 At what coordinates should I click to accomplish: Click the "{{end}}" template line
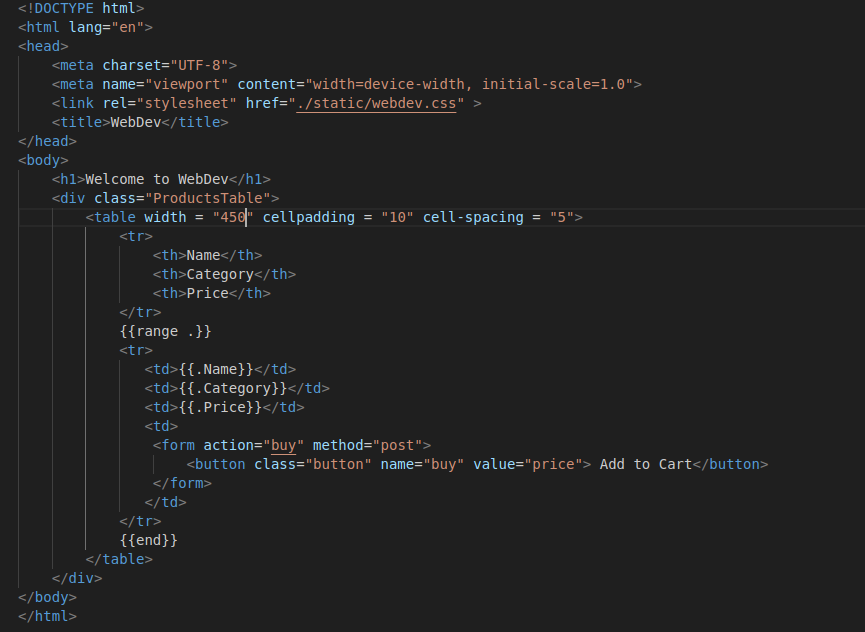click(148, 540)
